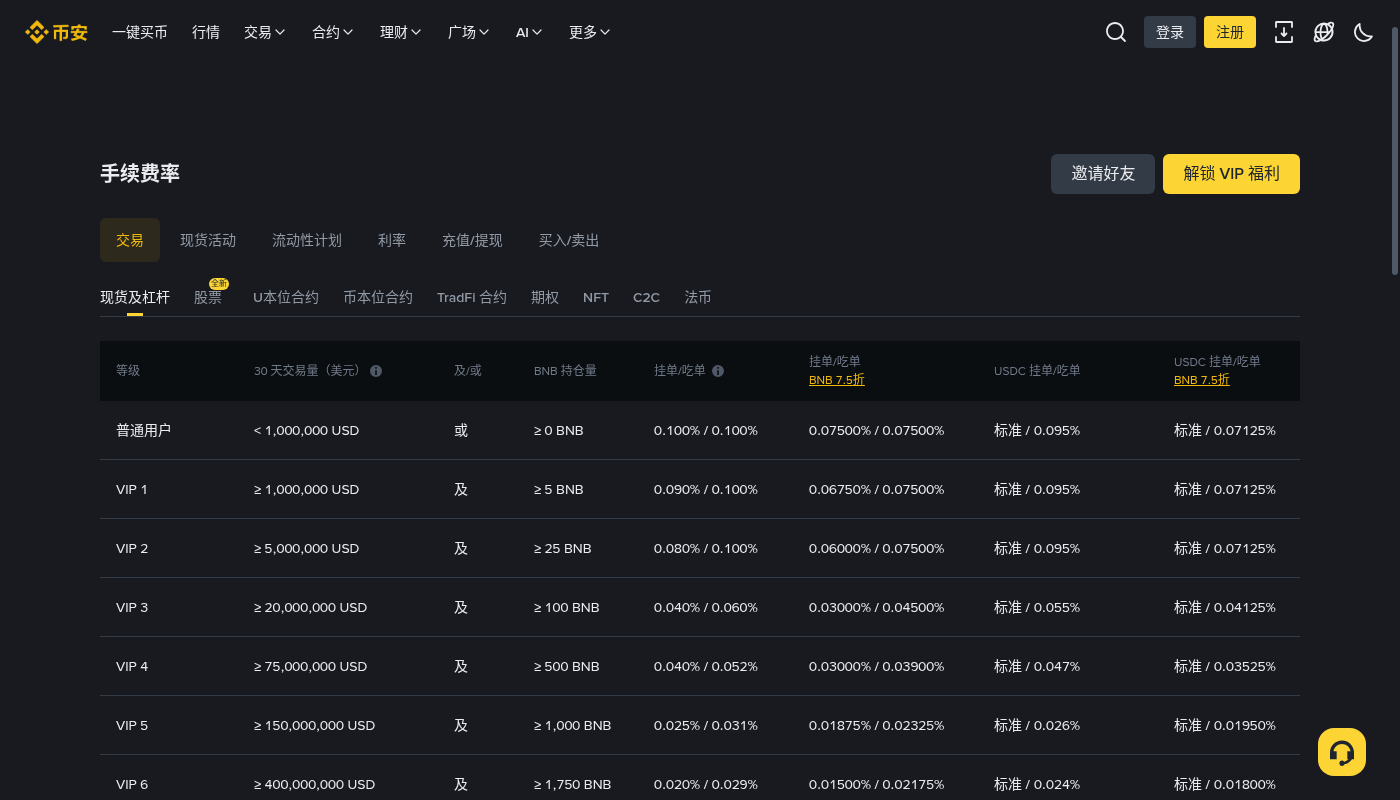1400x800 pixels.
Task: Select the 币本位合约 sub-tab
Action: pos(378,297)
